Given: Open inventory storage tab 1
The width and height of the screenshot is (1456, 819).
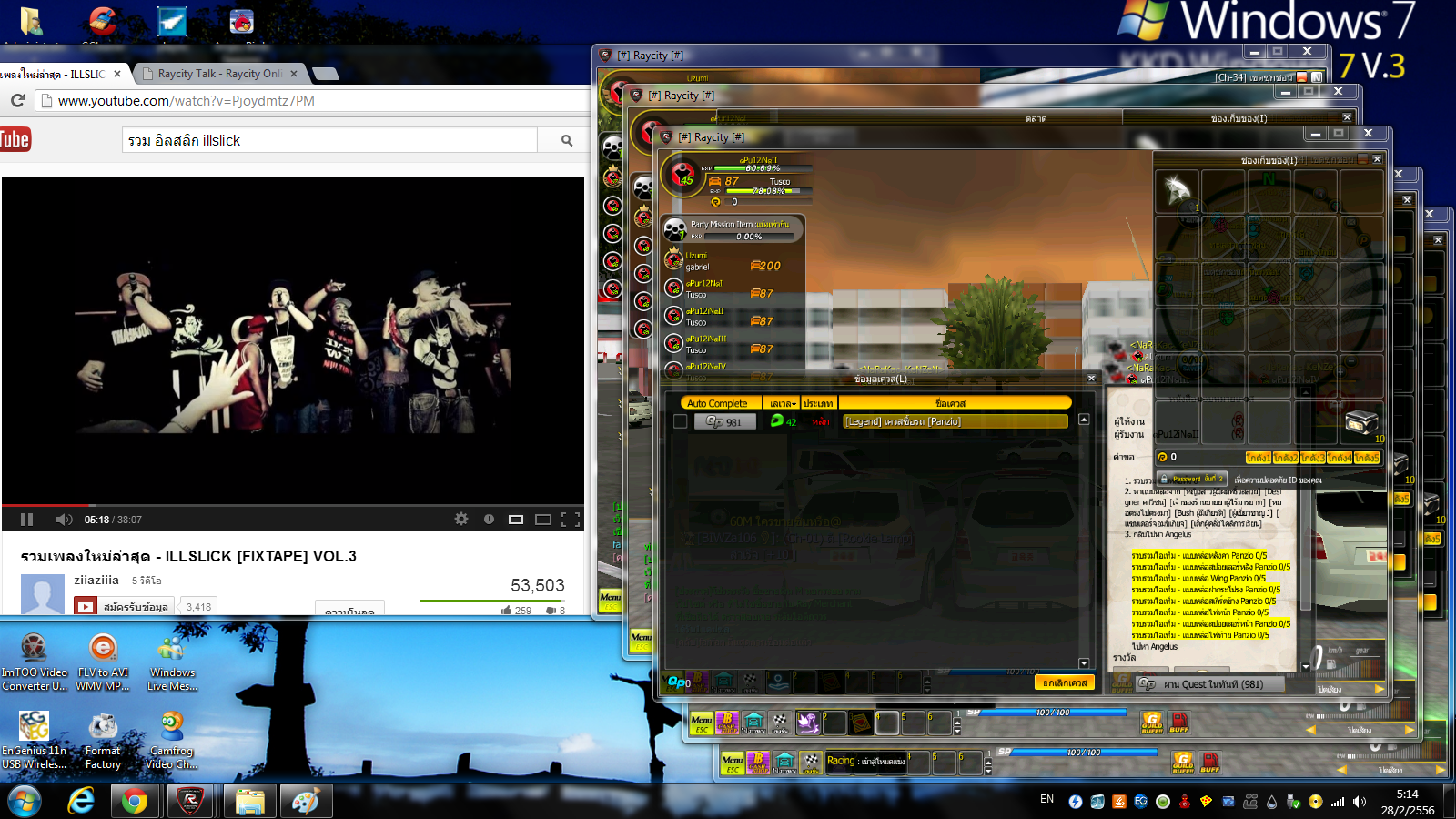Looking at the screenshot, I should (x=1258, y=458).
